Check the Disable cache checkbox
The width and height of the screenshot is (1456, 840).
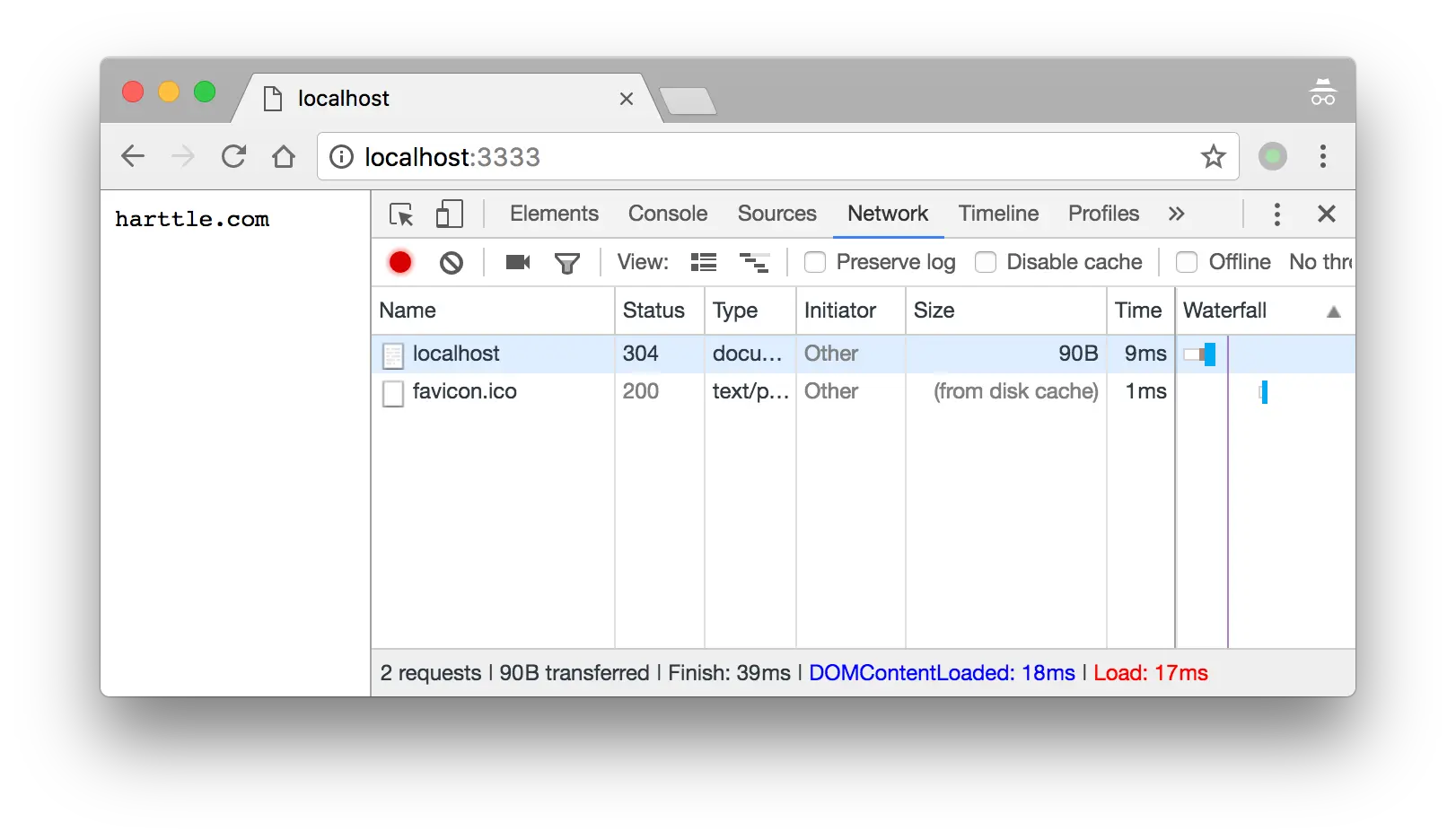tap(986, 262)
